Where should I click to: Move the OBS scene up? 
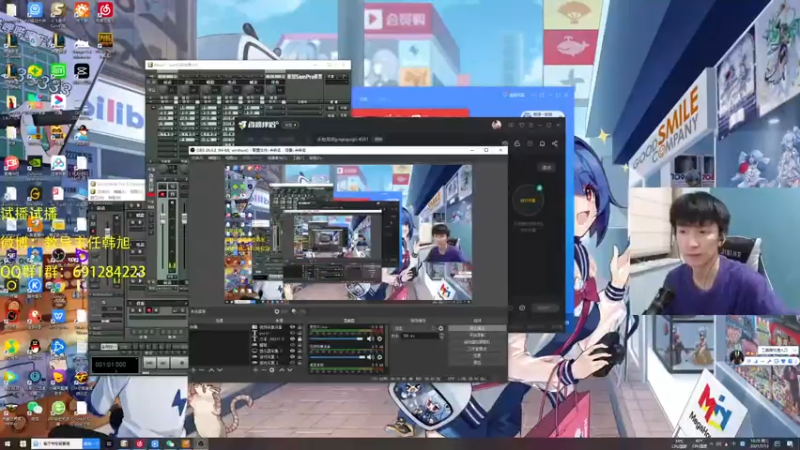click(x=211, y=370)
